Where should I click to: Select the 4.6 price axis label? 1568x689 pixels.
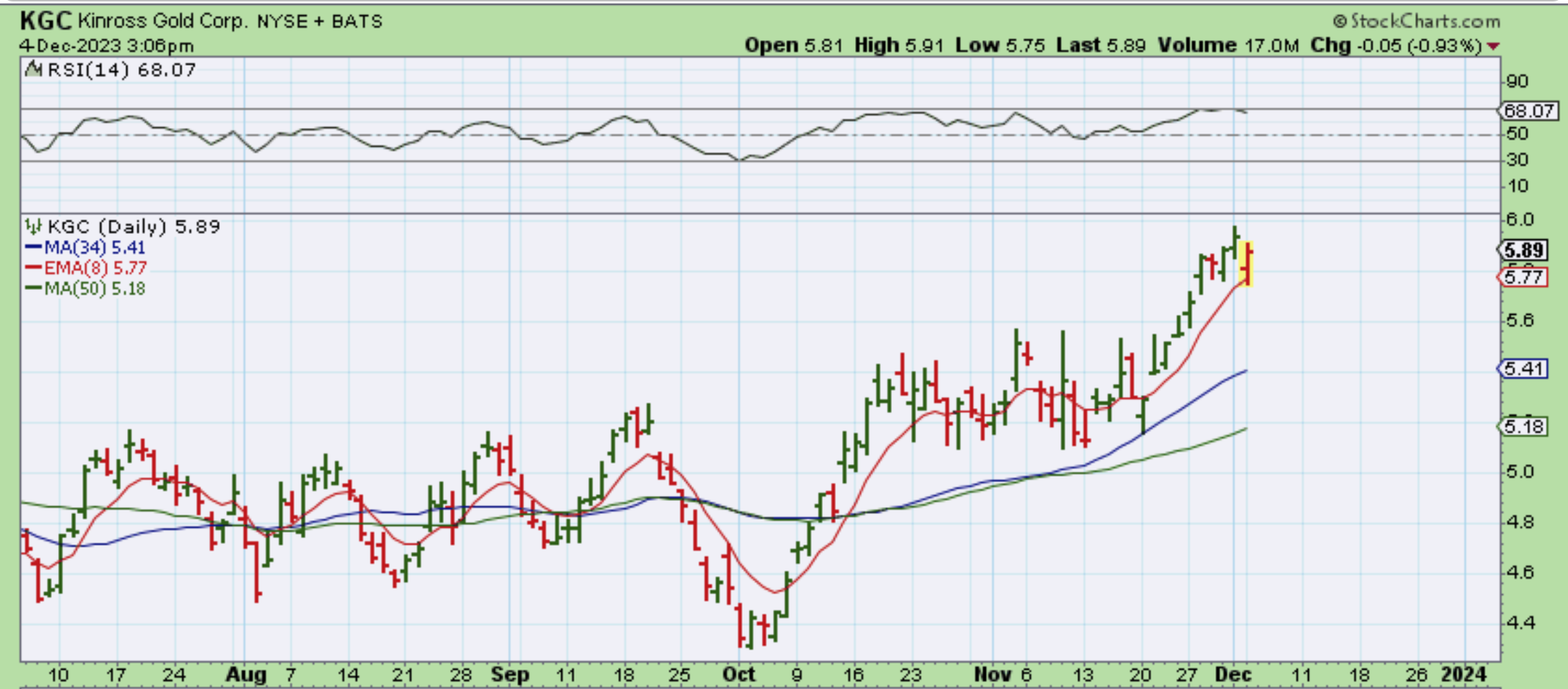click(1520, 573)
